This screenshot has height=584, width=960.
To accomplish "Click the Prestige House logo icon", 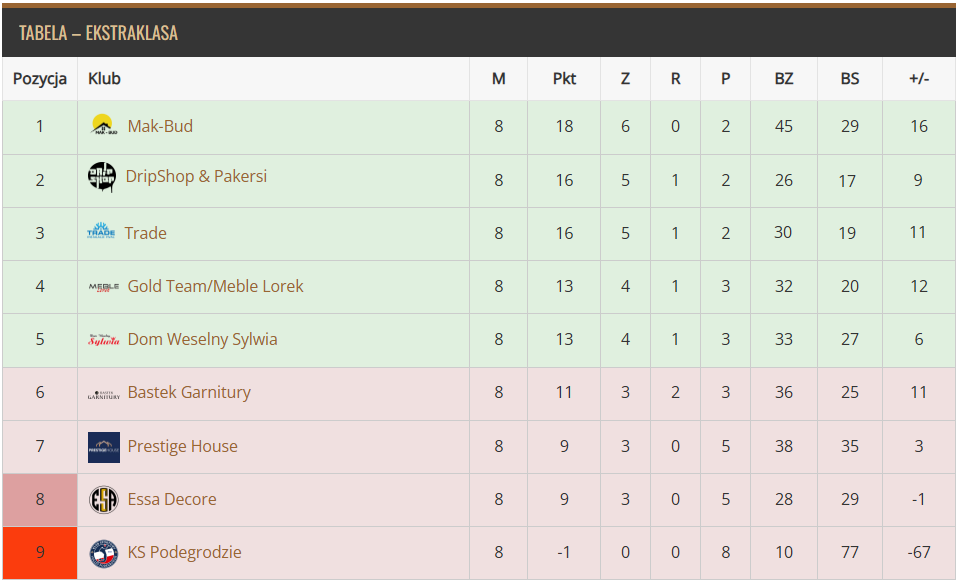I will [x=104, y=447].
